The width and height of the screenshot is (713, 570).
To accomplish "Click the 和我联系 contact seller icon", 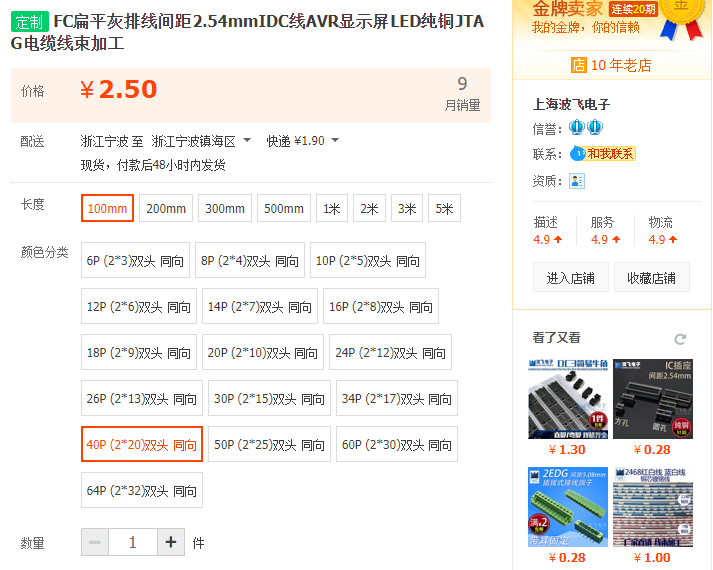I will (603, 154).
